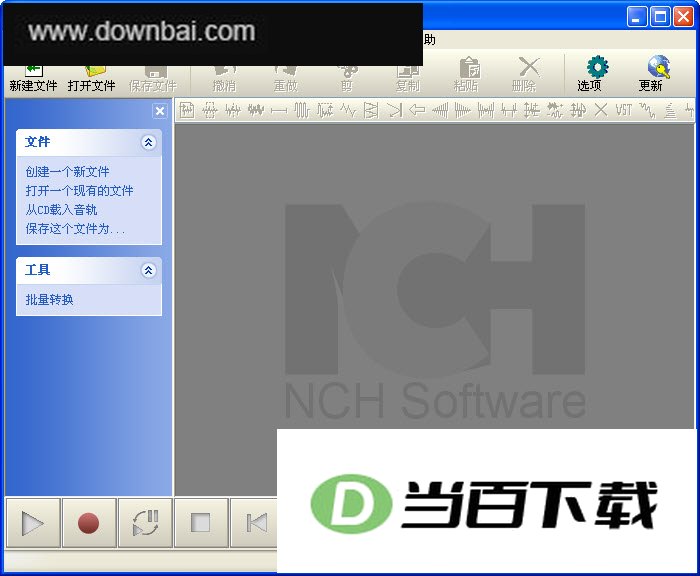
Task: Close the left sidebar panel with X
Action: point(160,111)
